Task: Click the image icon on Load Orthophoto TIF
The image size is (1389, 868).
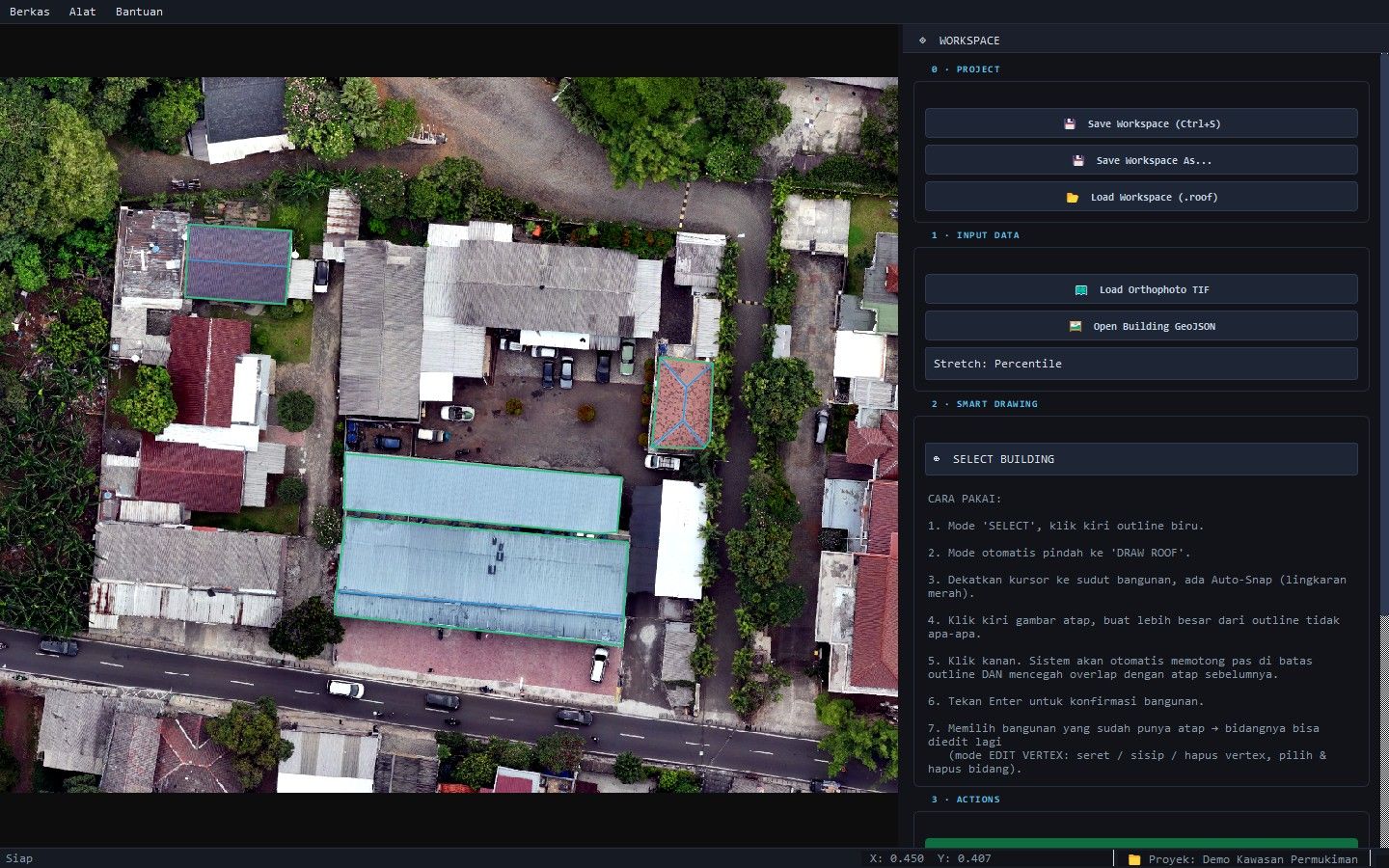Action: pos(1081,289)
